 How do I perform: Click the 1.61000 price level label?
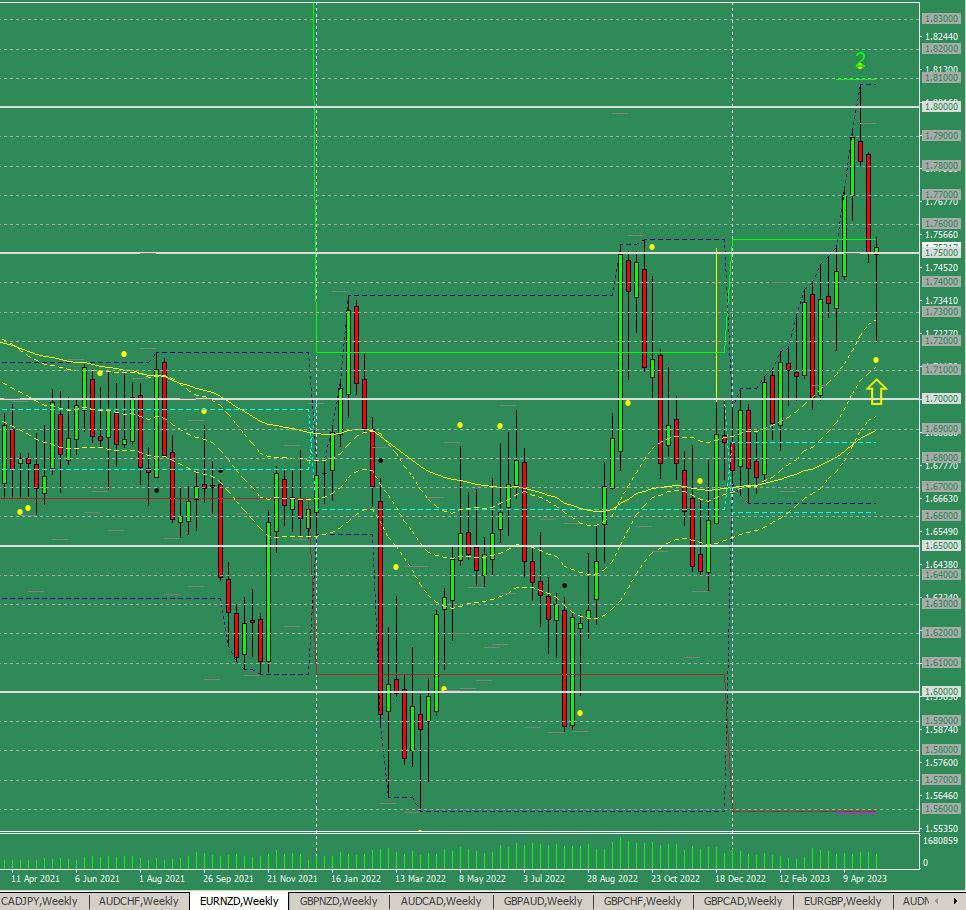(x=941, y=663)
